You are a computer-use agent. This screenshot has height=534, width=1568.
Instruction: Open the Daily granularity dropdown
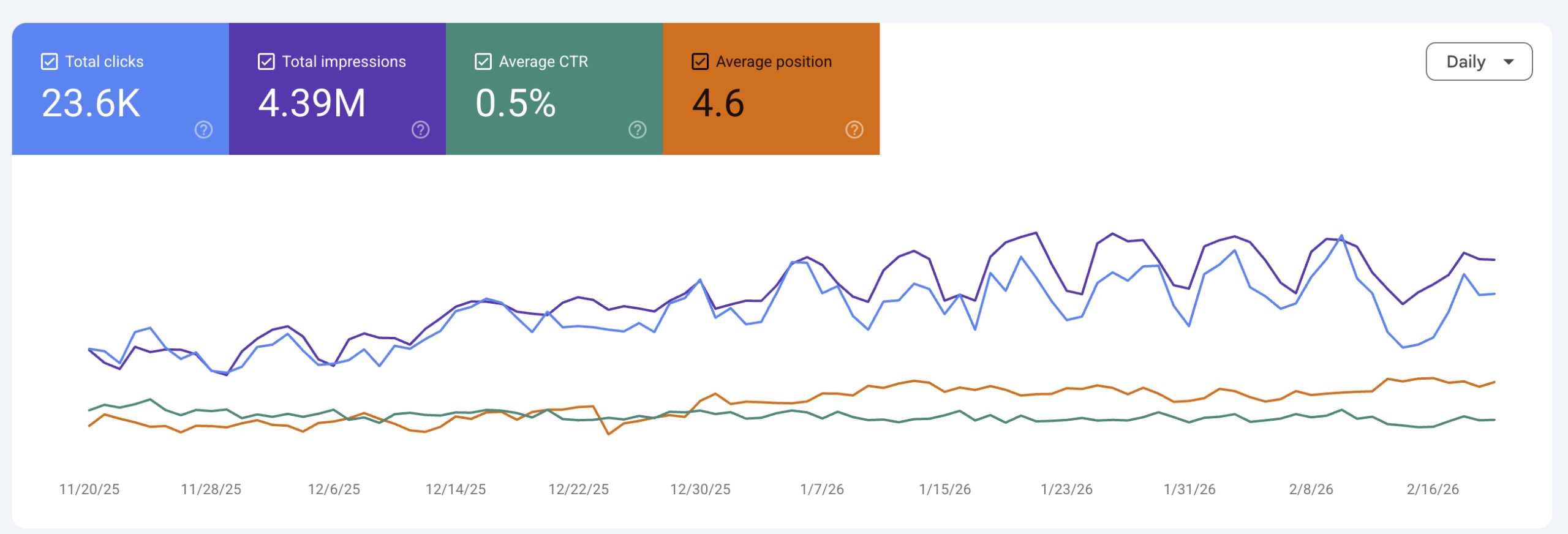[1479, 61]
